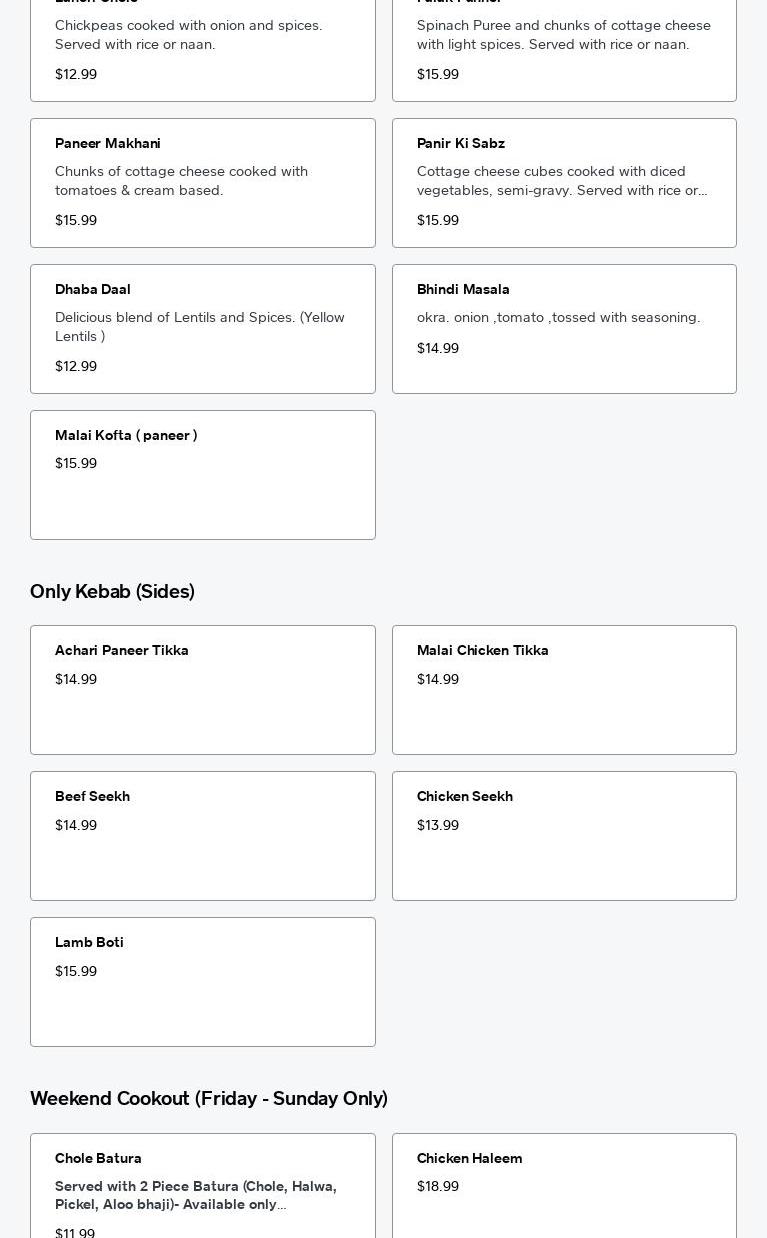Open the Achari Paneer Tikka item
This screenshot has width=767, height=1238.
pyautogui.click(x=202, y=690)
